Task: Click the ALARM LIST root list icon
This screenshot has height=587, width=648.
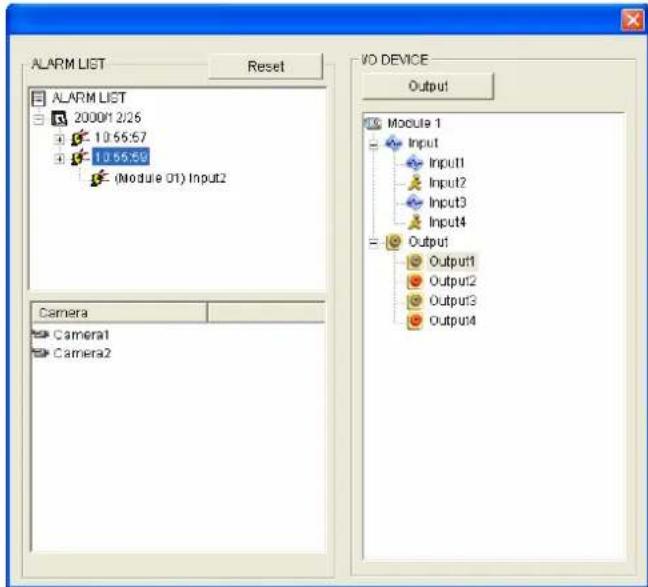Action: 39,98
